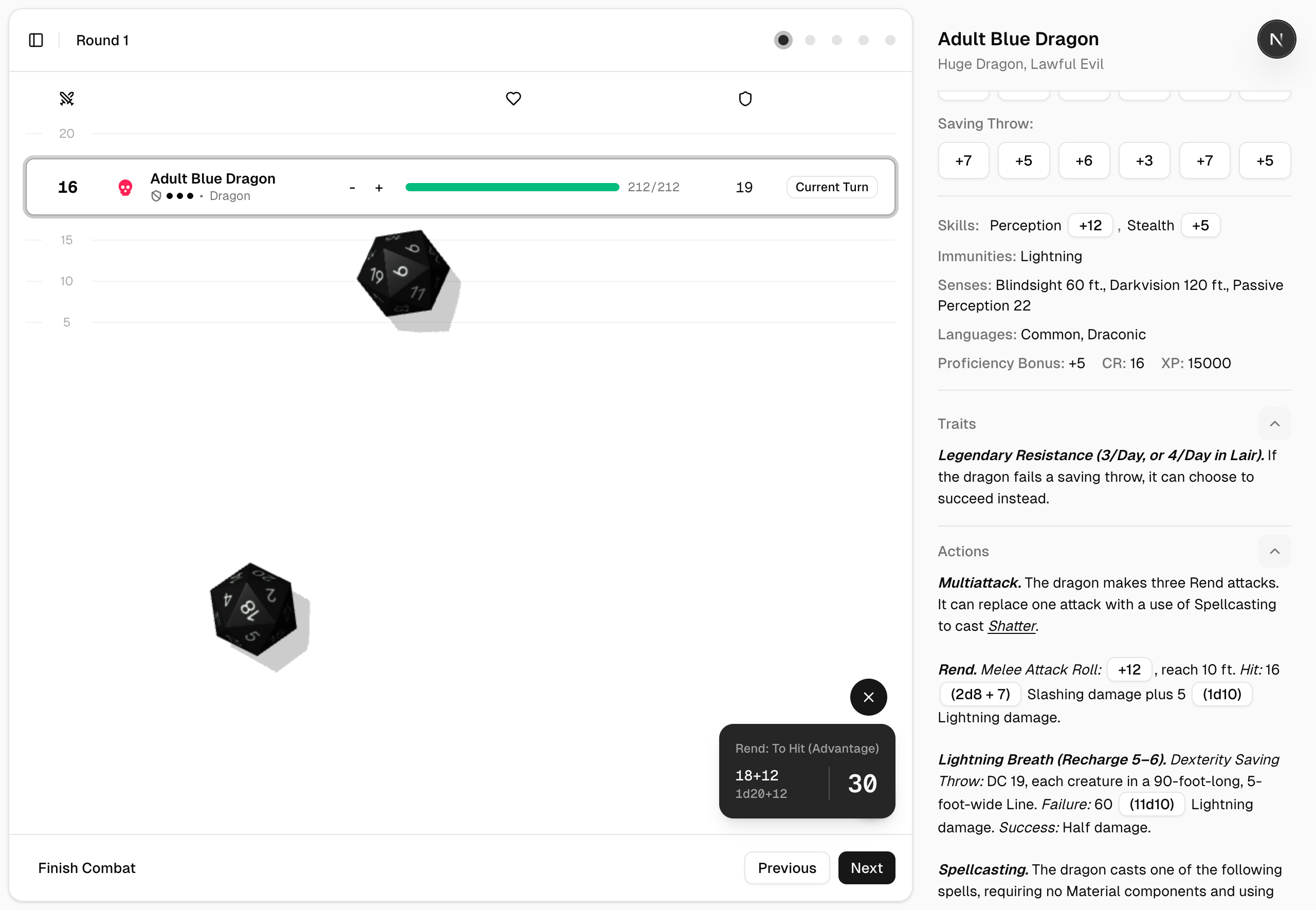Toggle the sidebar panel icon
This screenshot has width=1316, height=910.
36,40
